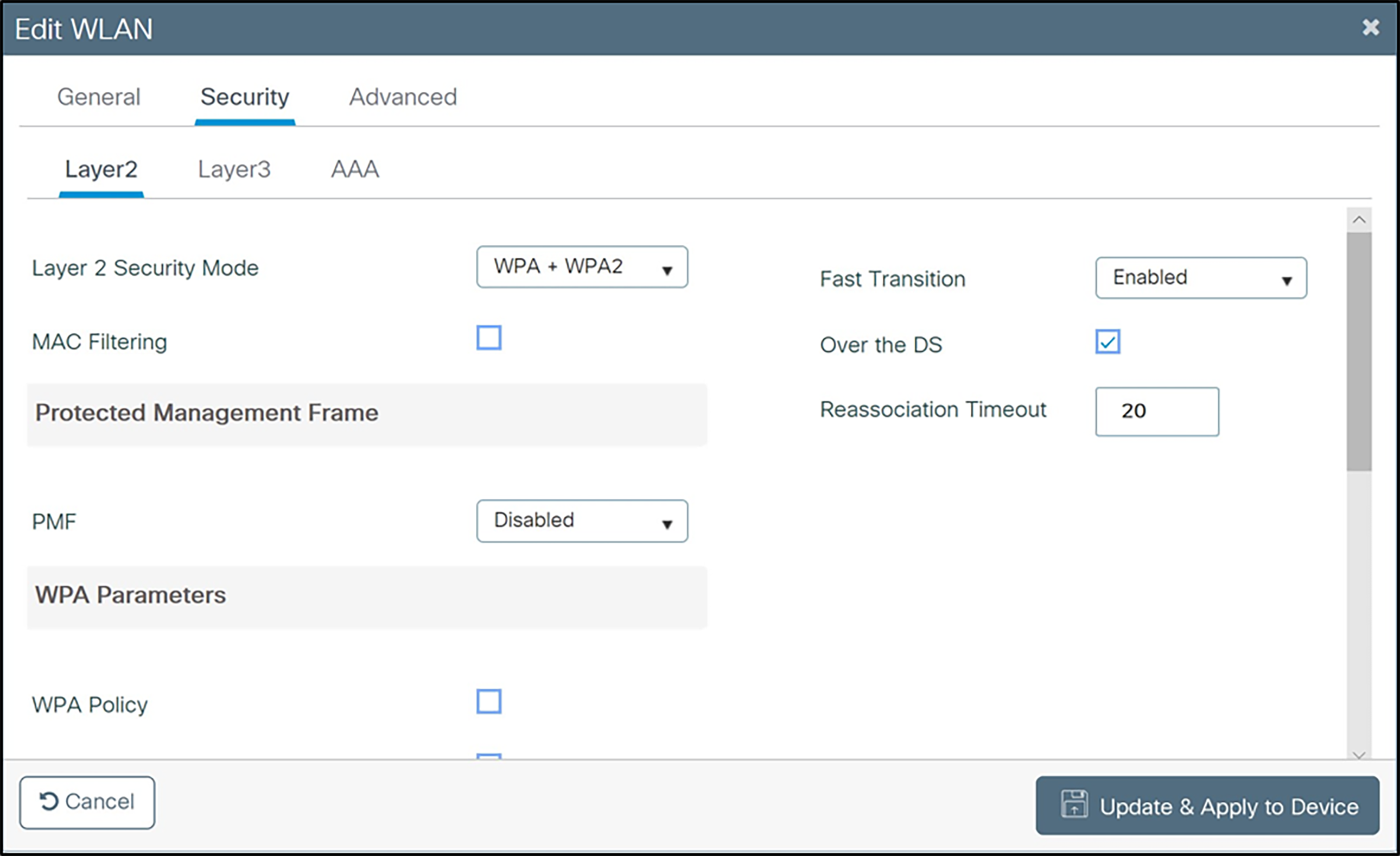Enable the WPA Policy checkbox
The image size is (1400, 856).
click(488, 701)
